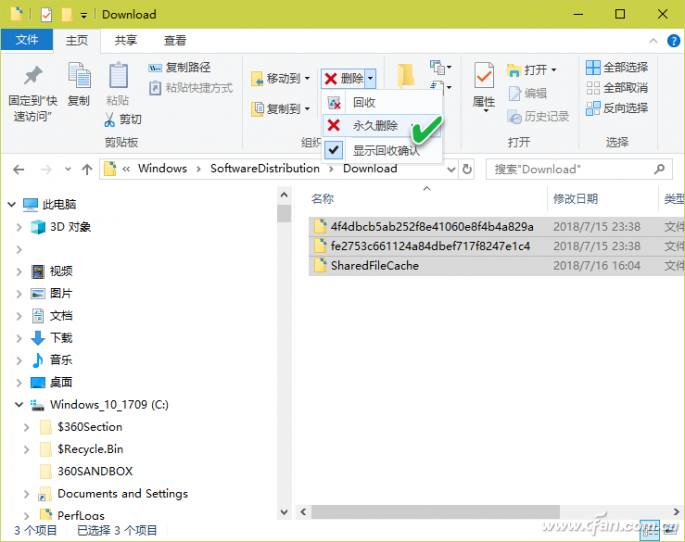This screenshot has height=542, width=685.
Task: Select Videos (视频) in navigation pane
Action: click(60, 271)
